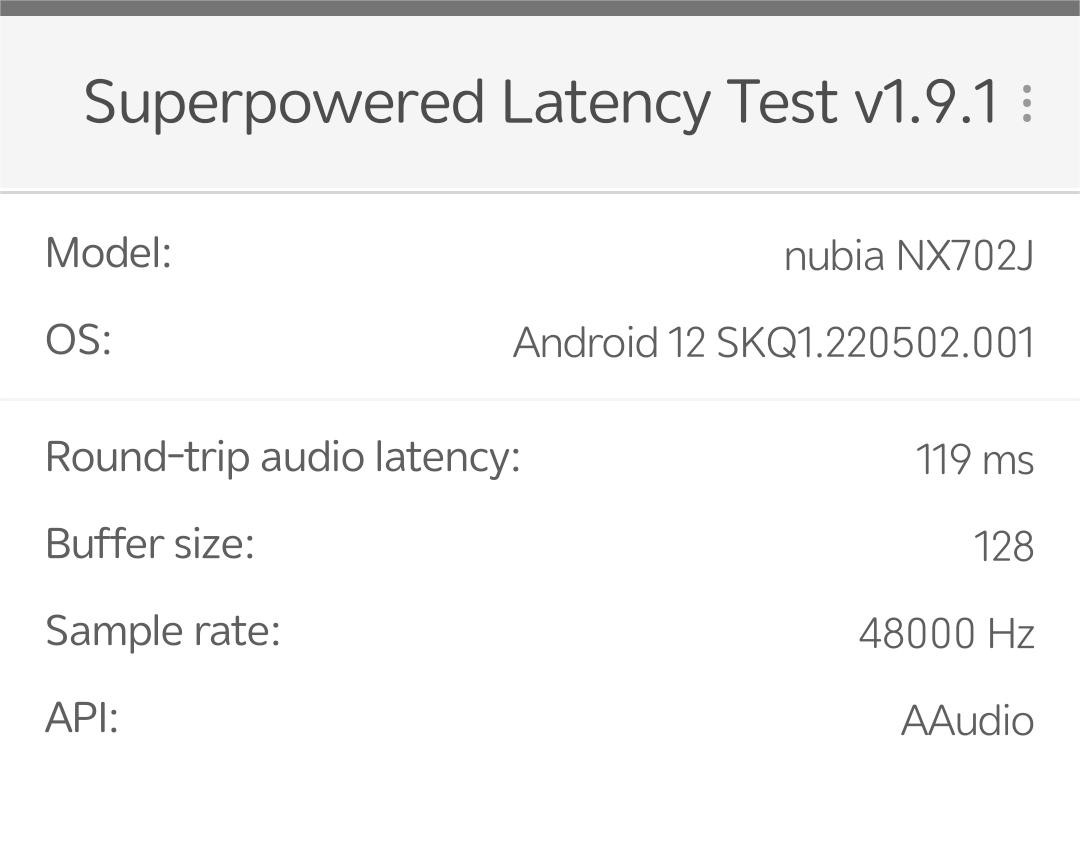The height and width of the screenshot is (841, 1080).
Task: Select the 'Model:' label
Action: pyautogui.click(x=108, y=252)
